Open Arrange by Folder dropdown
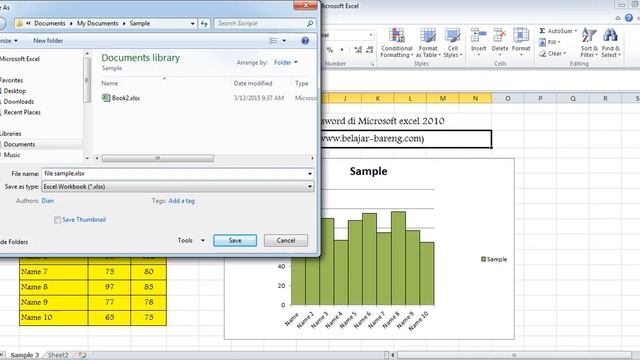 pos(286,62)
